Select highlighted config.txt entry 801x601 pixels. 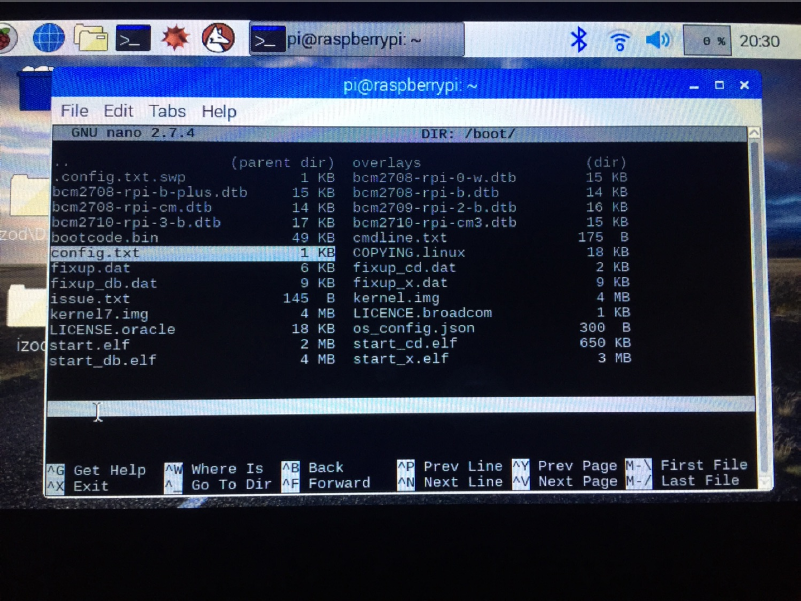coord(193,253)
